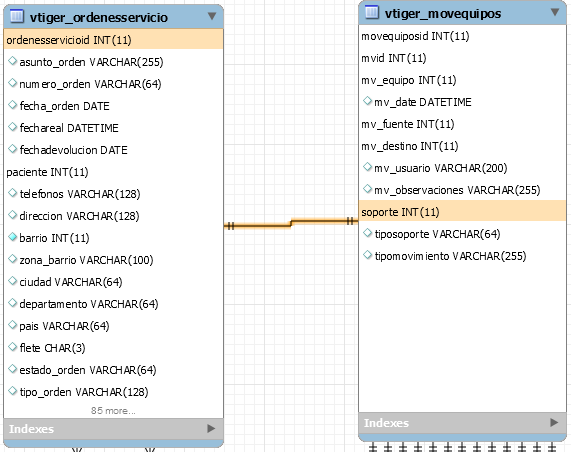The height and width of the screenshot is (452, 571).
Task: Select the tipomovimiento VARCHAR(255) column
Action: [462, 256]
